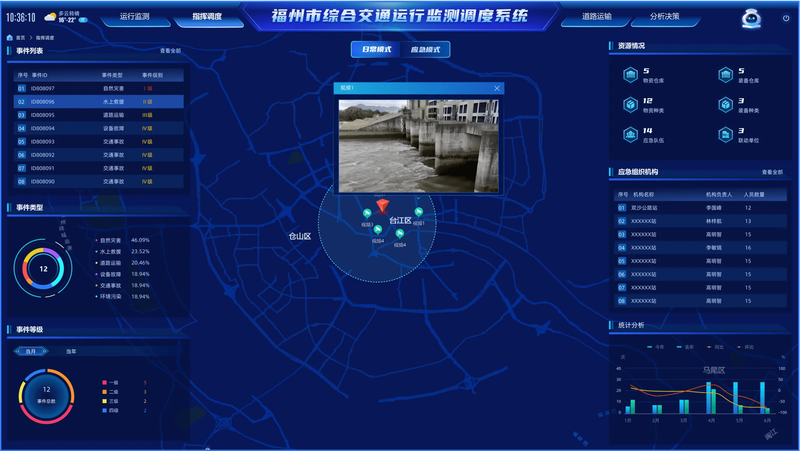
Task: Select the 当年 period toggle
Action: 71,352
